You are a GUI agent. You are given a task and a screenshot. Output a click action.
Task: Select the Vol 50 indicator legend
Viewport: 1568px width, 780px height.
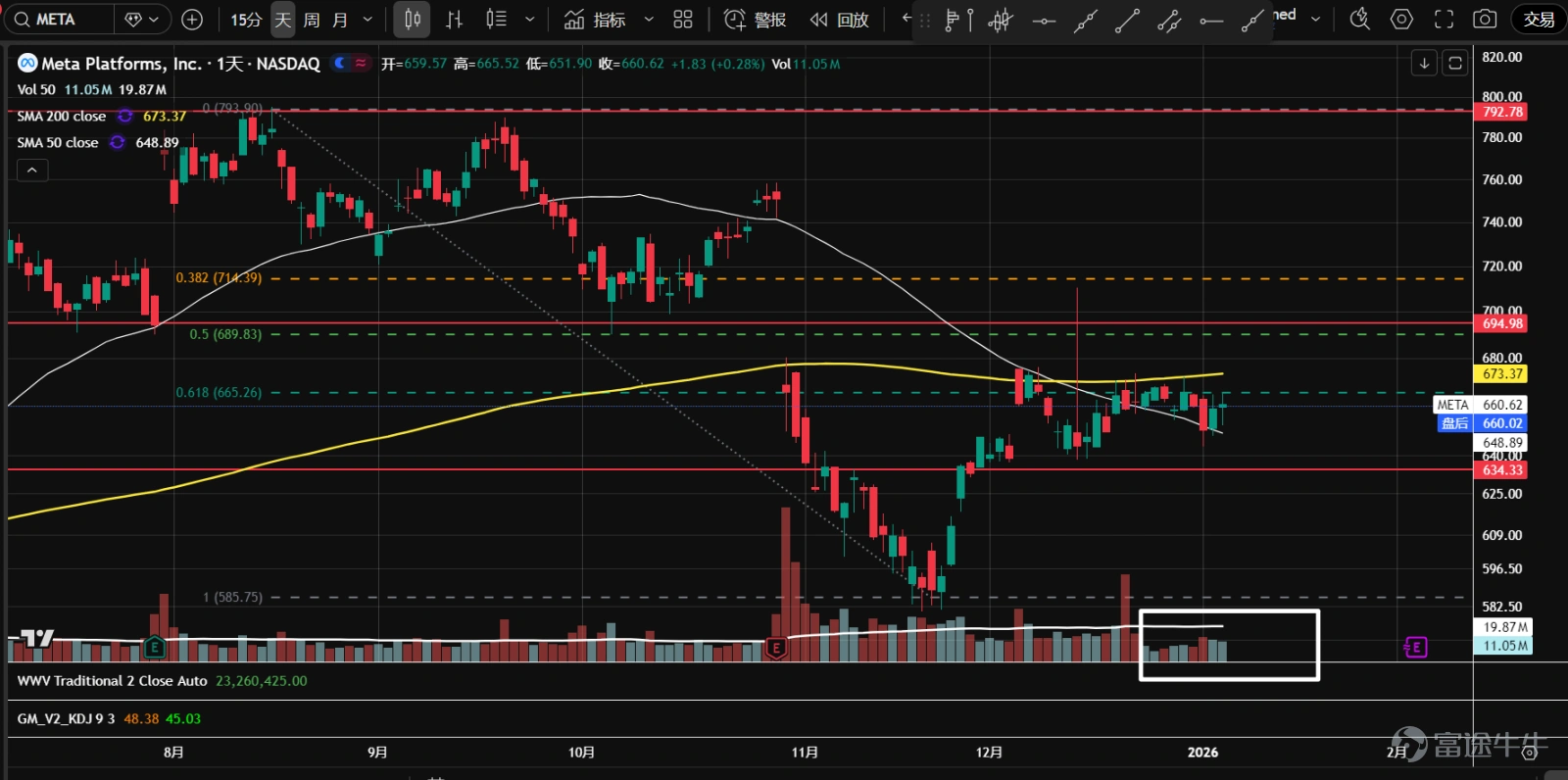pos(36,89)
